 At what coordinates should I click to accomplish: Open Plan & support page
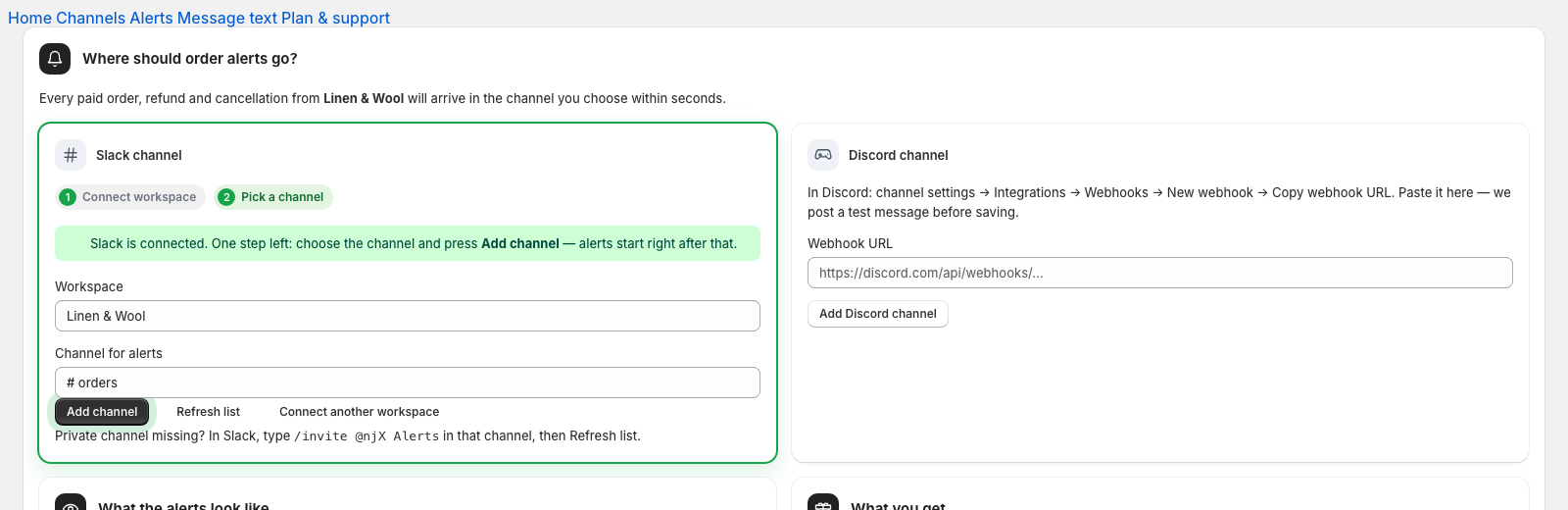point(336,18)
